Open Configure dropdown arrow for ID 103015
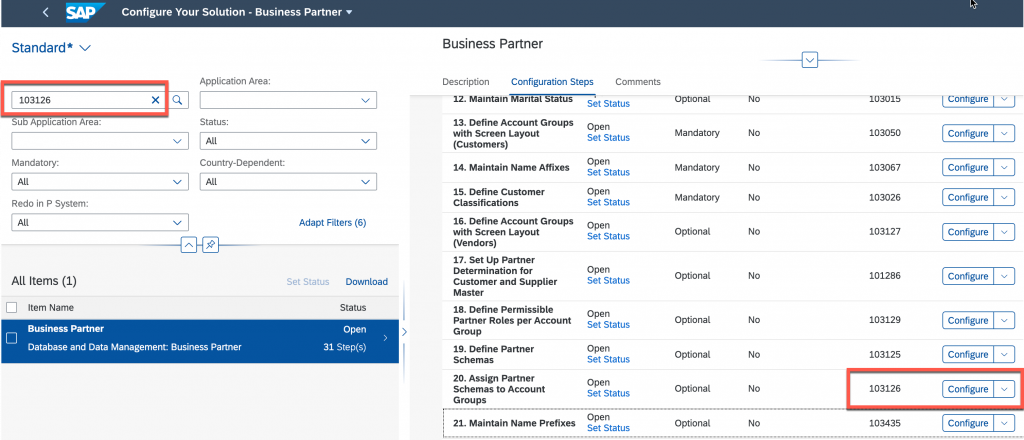Image resolution: width=1024 pixels, height=440 pixels. (x=1004, y=99)
